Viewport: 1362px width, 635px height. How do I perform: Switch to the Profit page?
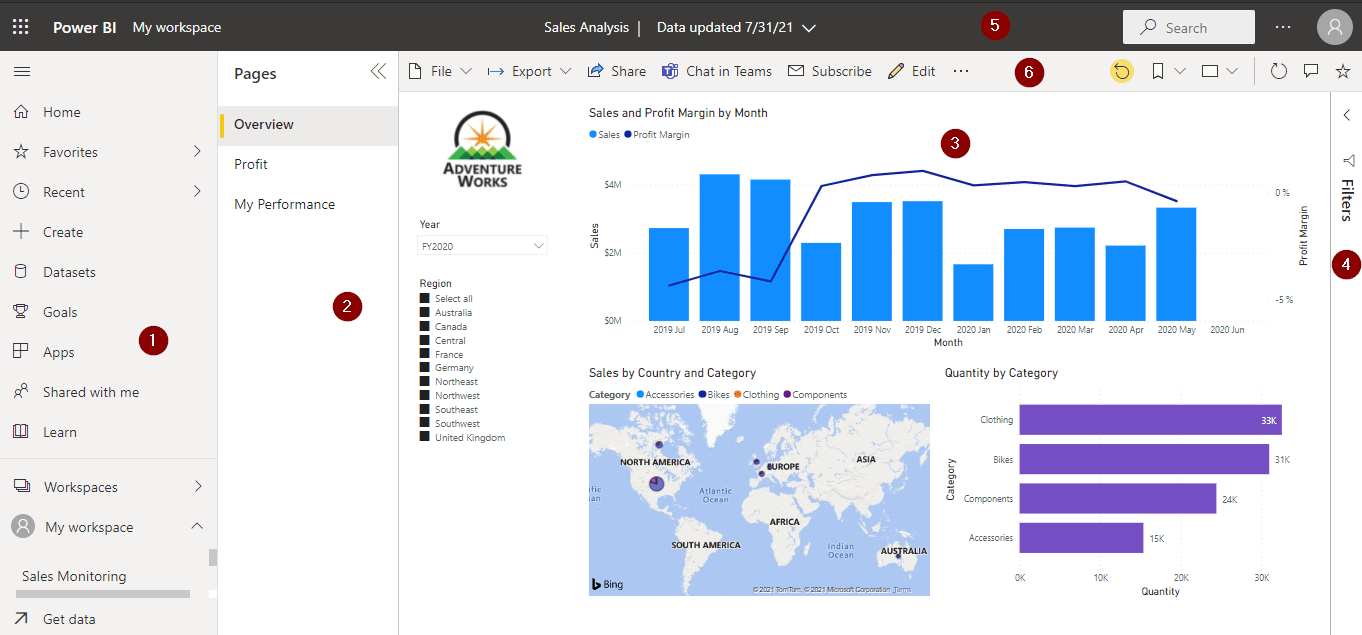coord(251,164)
